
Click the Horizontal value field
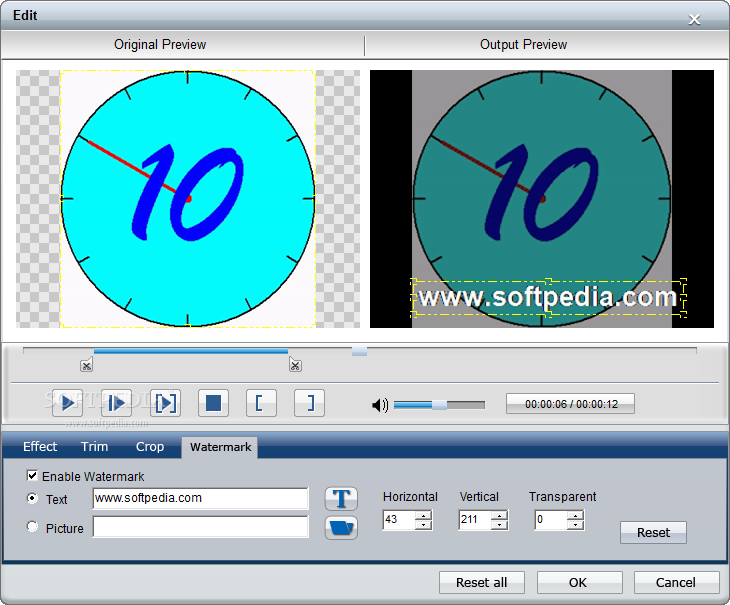pyautogui.click(x=399, y=520)
